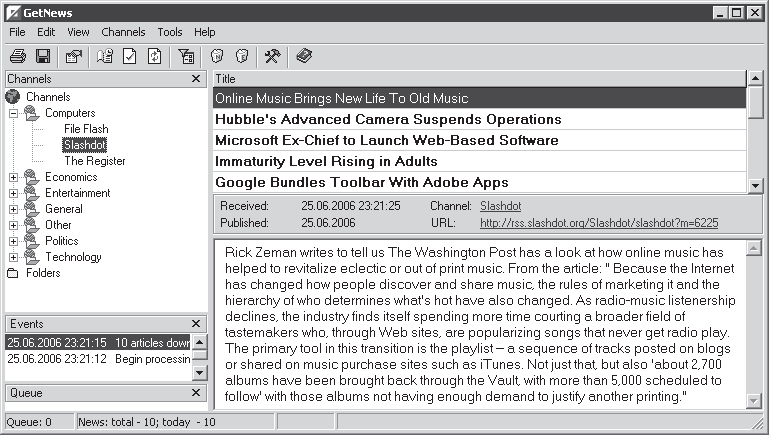The width and height of the screenshot is (769, 435).
Task: Click the Slashdot channel link
Action: pyautogui.click(x=499, y=205)
